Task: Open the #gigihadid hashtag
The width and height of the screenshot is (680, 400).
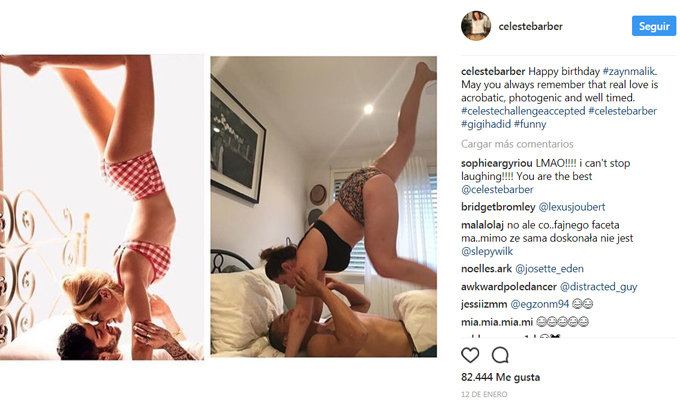Action: (x=486, y=125)
